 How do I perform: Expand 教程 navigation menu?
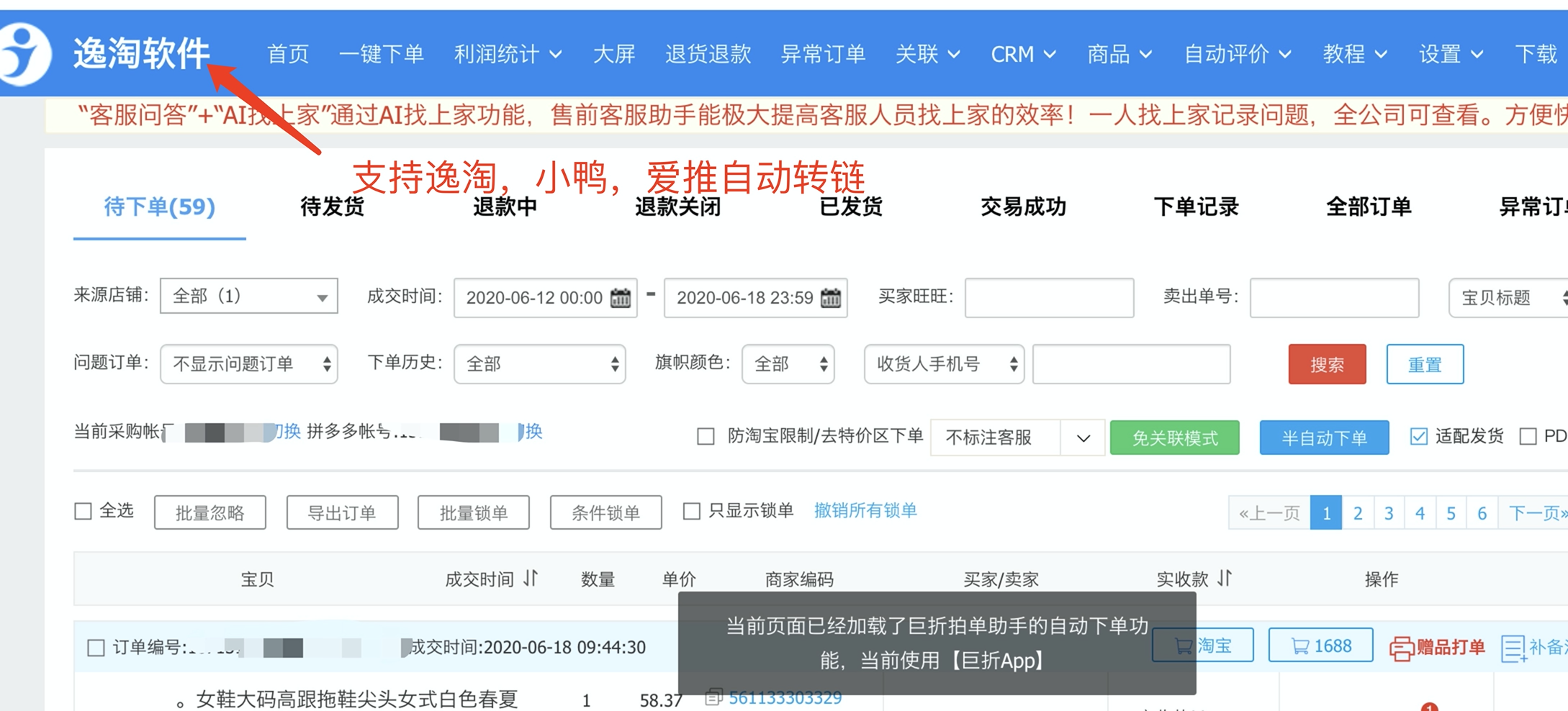point(1355,54)
